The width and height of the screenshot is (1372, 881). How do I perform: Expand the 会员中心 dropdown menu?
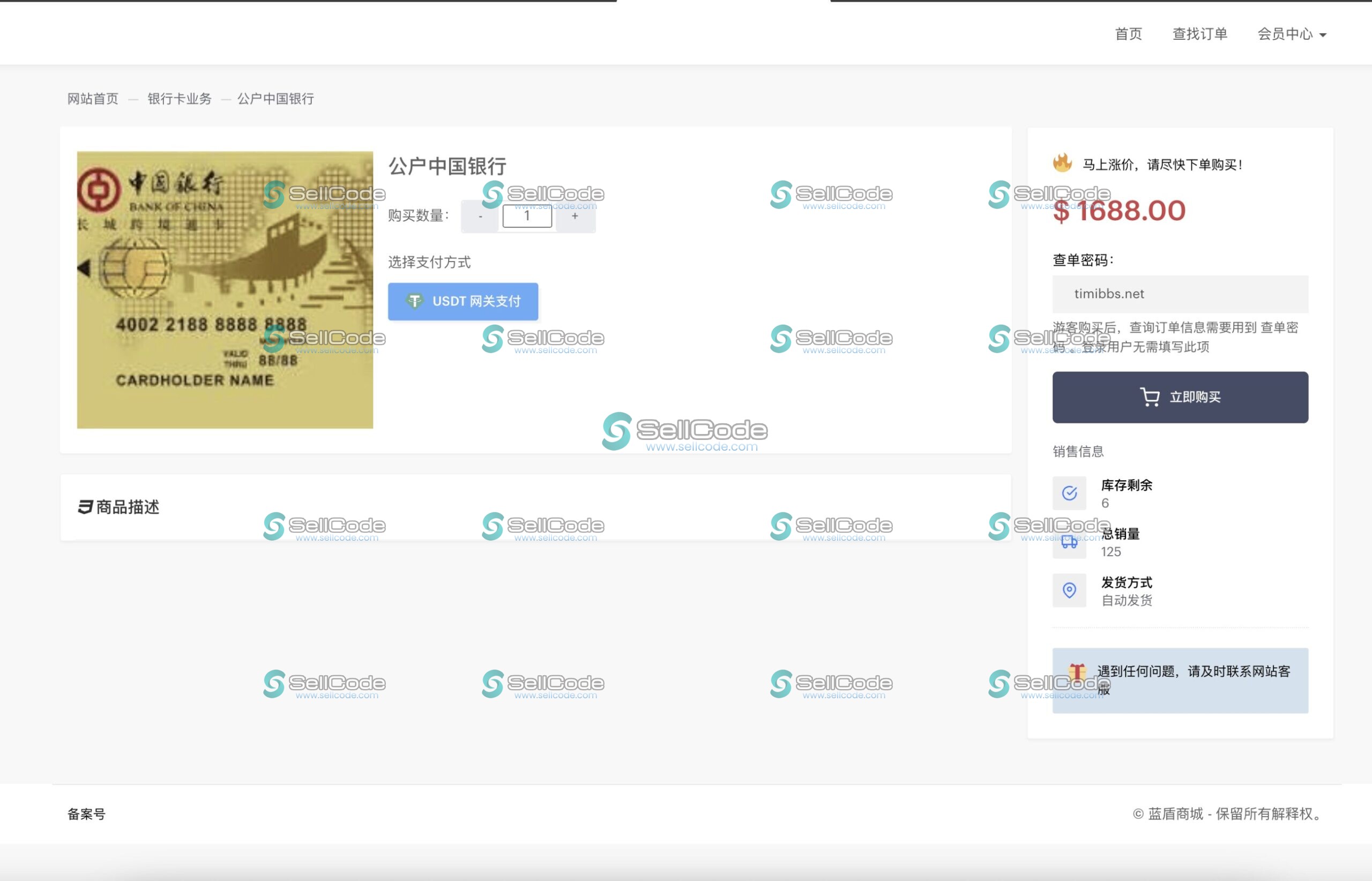point(1291,34)
